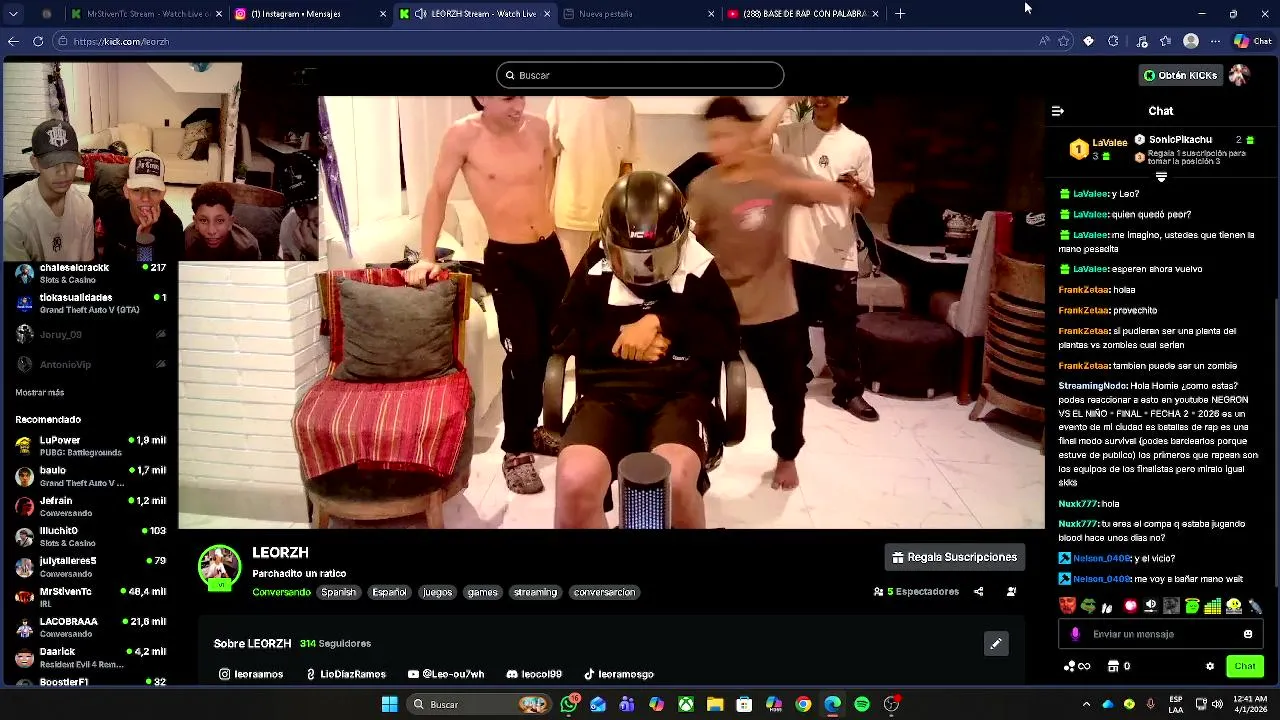Viewport: 1280px width, 720px height.
Task: Open leocol99 Discord link
Action: (534, 674)
